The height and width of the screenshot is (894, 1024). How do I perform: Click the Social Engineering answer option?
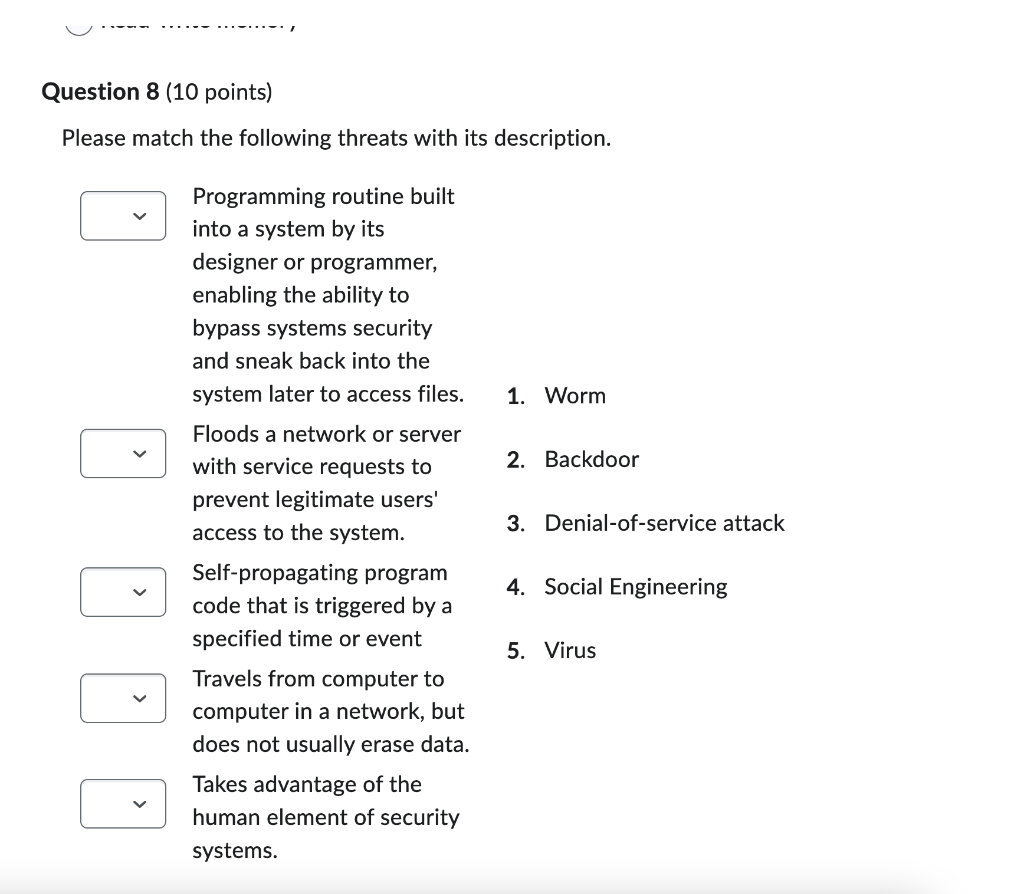pyautogui.click(x=635, y=587)
